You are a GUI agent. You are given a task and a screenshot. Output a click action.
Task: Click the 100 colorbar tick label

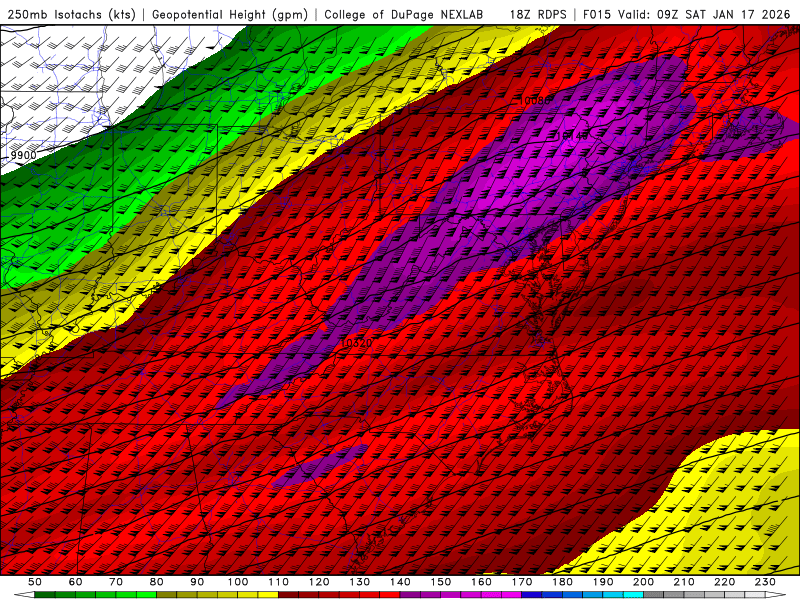tap(238, 582)
